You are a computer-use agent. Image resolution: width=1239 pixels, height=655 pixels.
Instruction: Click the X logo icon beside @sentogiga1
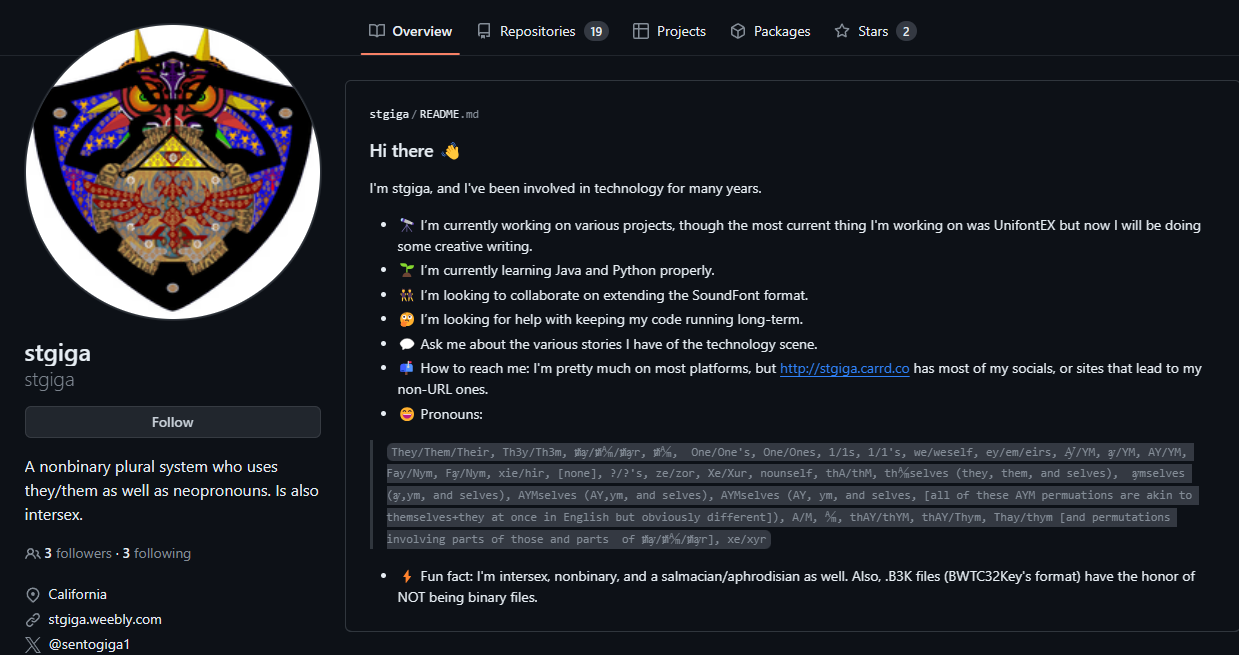tap(33, 644)
